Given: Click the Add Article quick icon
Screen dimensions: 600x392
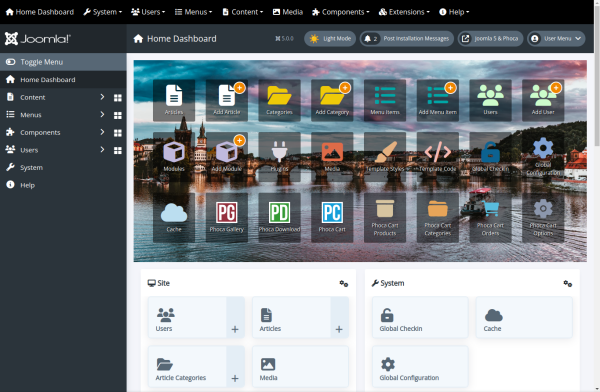Looking at the screenshot, I should tap(227, 100).
